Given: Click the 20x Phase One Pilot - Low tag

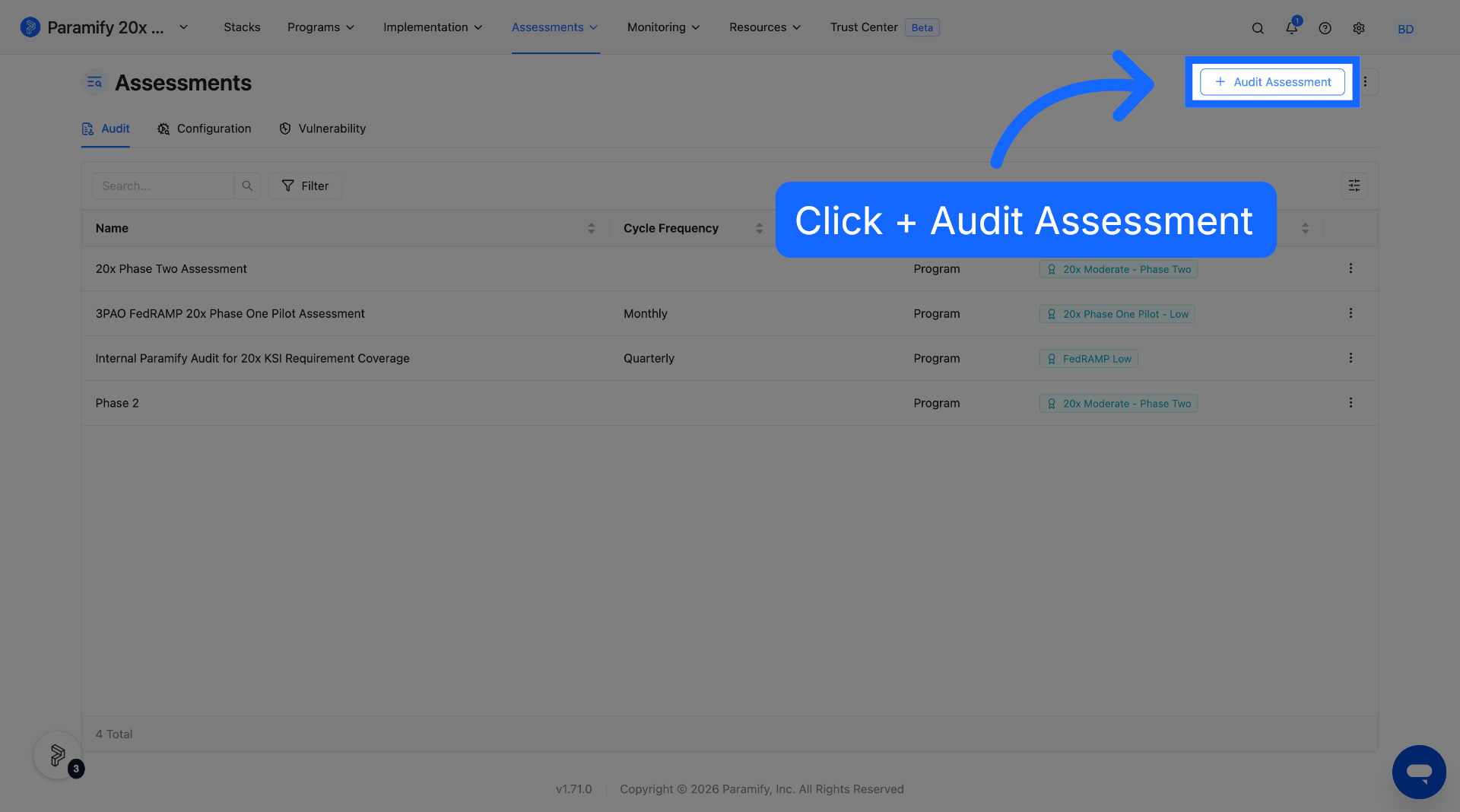Looking at the screenshot, I should 1117,314.
